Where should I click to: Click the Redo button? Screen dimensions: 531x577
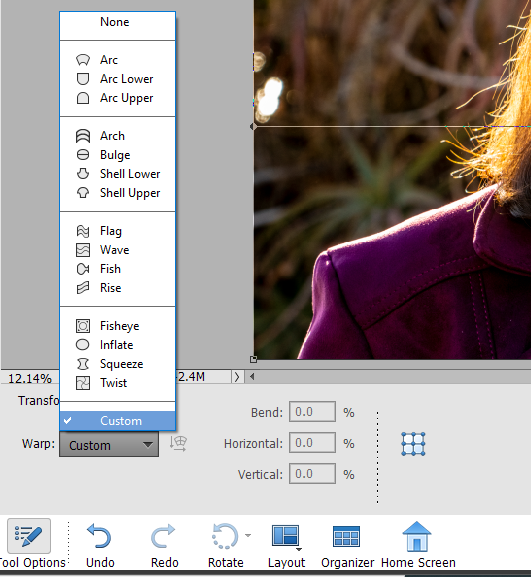pos(164,546)
